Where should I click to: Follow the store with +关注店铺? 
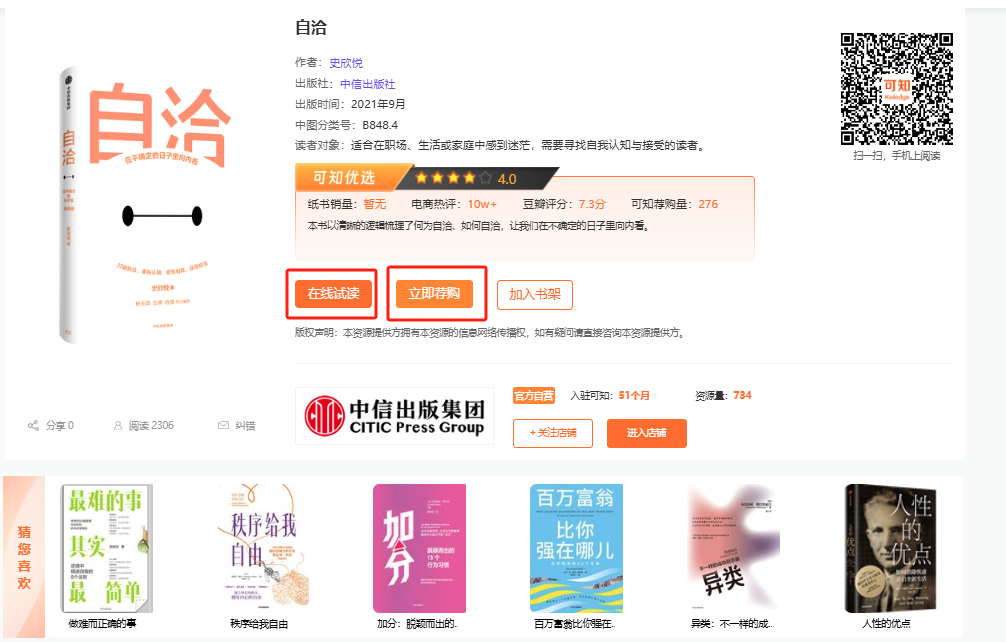pyautogui.click(x=552, y=433)
